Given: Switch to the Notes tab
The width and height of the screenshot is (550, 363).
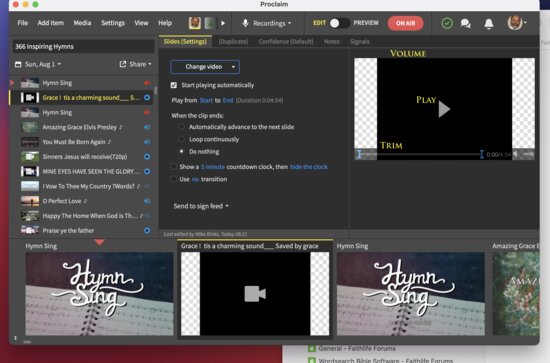Looking at the screenshot, I should pos(331,41).
